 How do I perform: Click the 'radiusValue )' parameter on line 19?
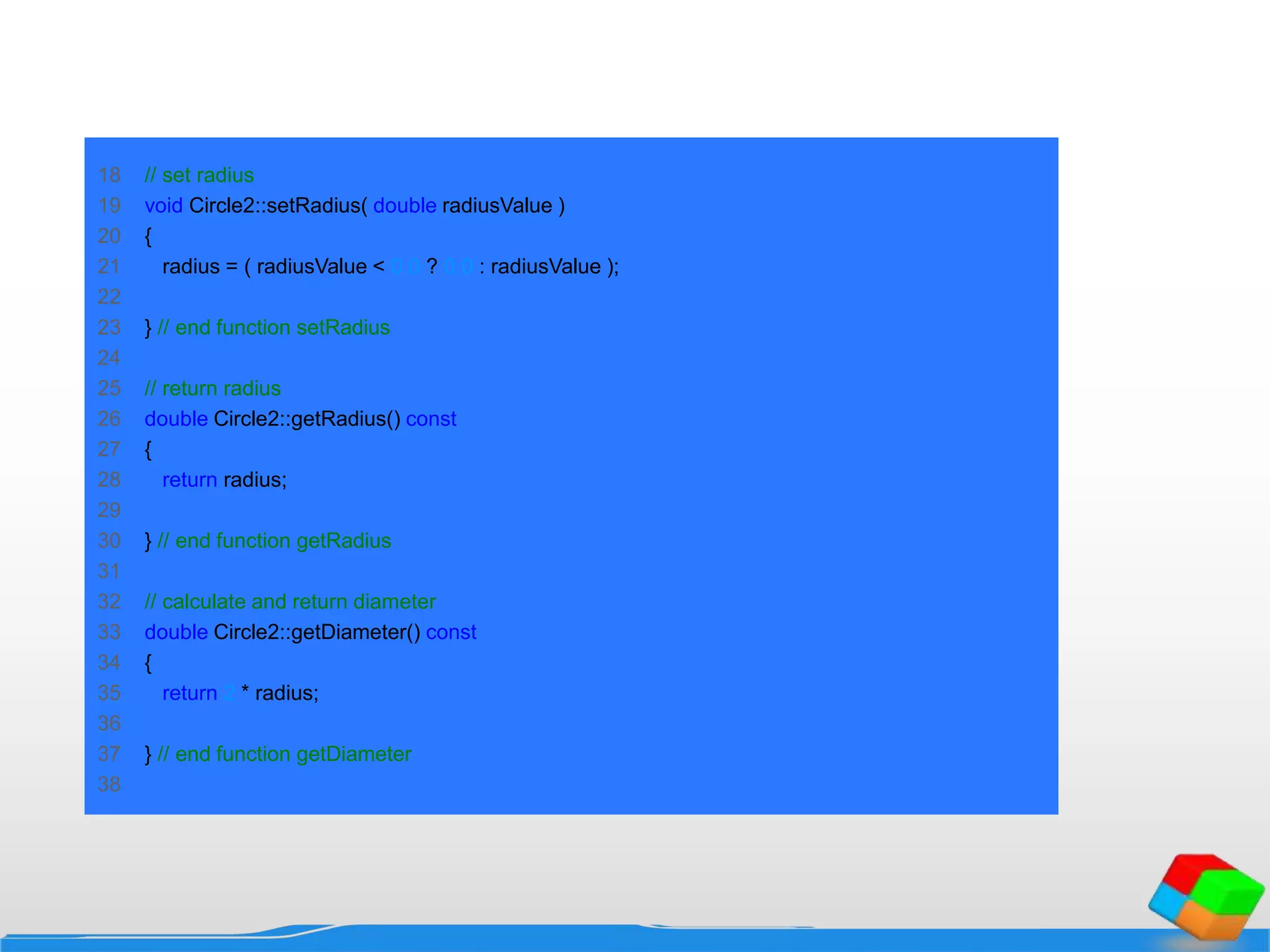[x=503, y=206]
